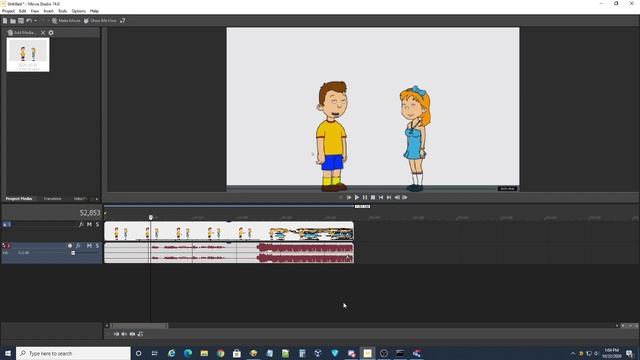640x360 pixels.
Task: Open the Windows Start menu
Action: (8, 353)
